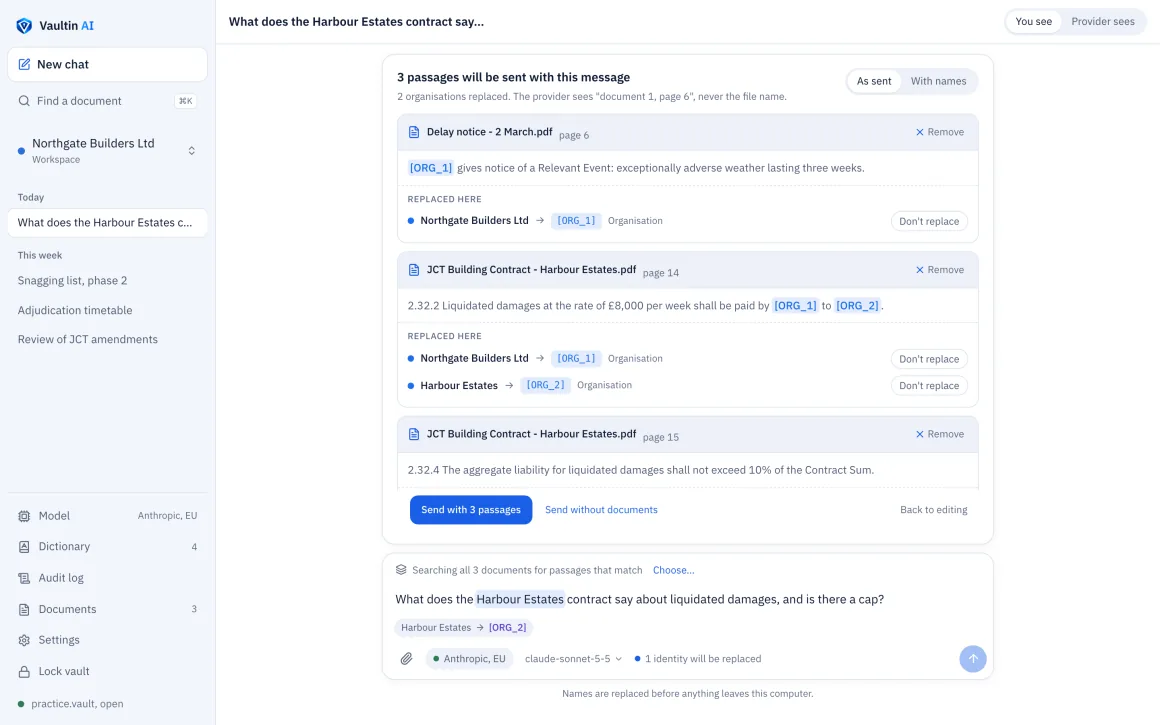The height and width of the screenshot is (725, 1160).
Task: Click the 1 identity will be replaced indicator
Action: [698, 658]
